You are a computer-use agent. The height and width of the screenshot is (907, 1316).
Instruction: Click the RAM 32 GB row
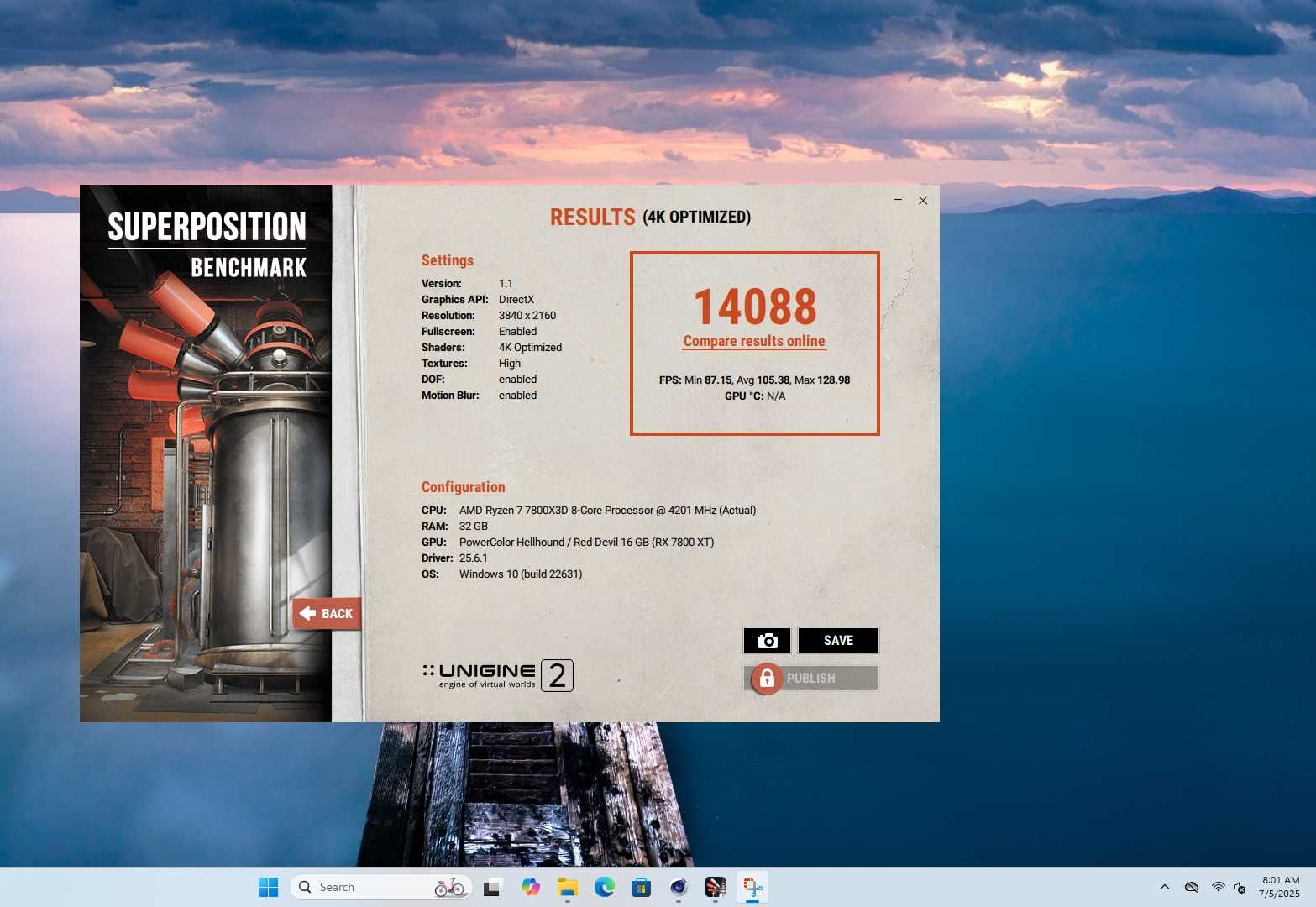pyautogui.click(x=454, y=527)
